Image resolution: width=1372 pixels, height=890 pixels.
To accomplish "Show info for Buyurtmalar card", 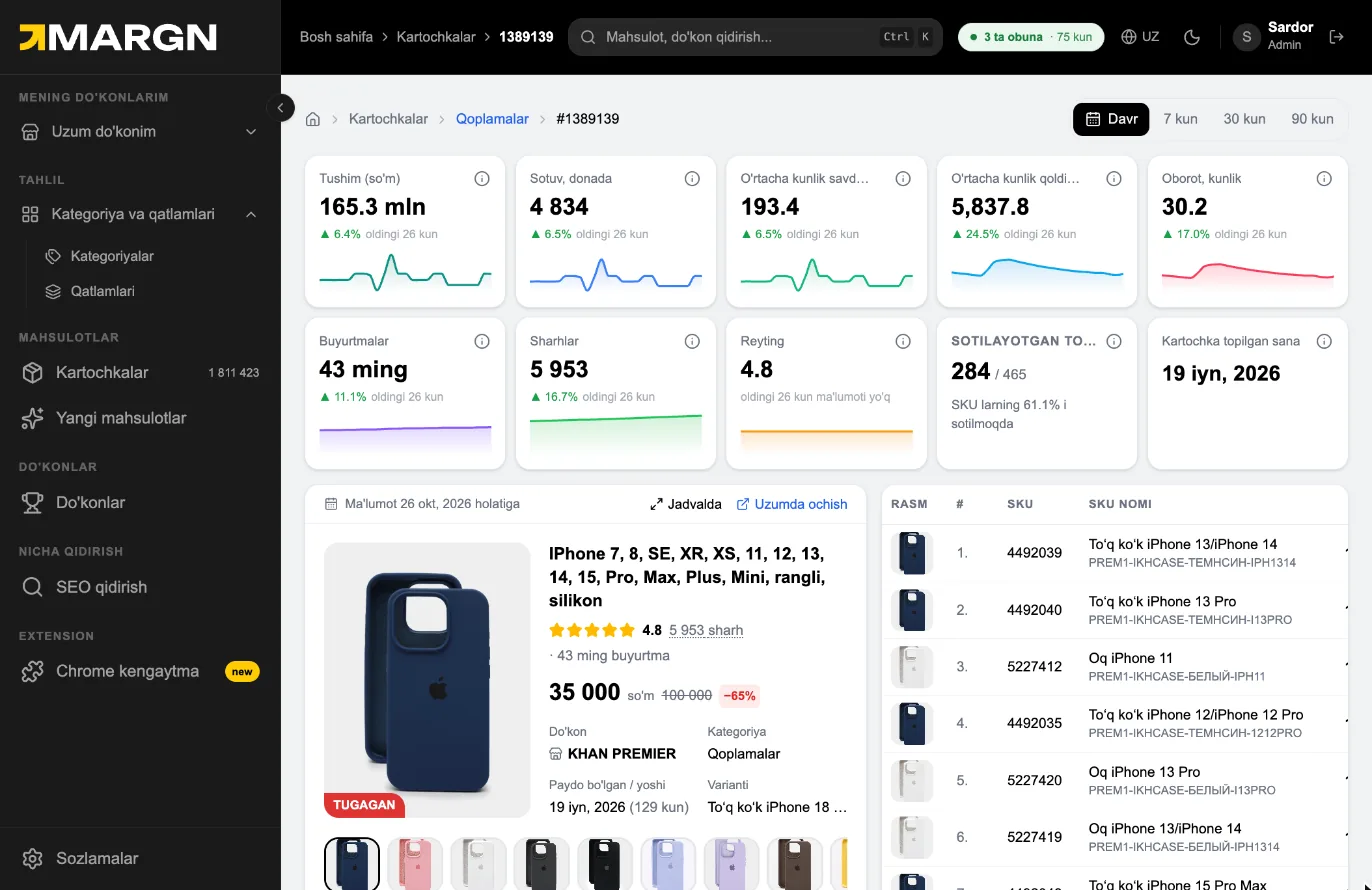I will click(481, 342).
